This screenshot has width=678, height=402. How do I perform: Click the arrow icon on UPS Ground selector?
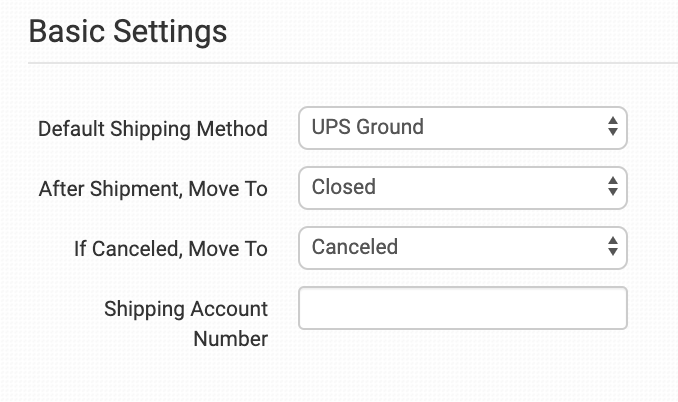(x=612, y=128)
